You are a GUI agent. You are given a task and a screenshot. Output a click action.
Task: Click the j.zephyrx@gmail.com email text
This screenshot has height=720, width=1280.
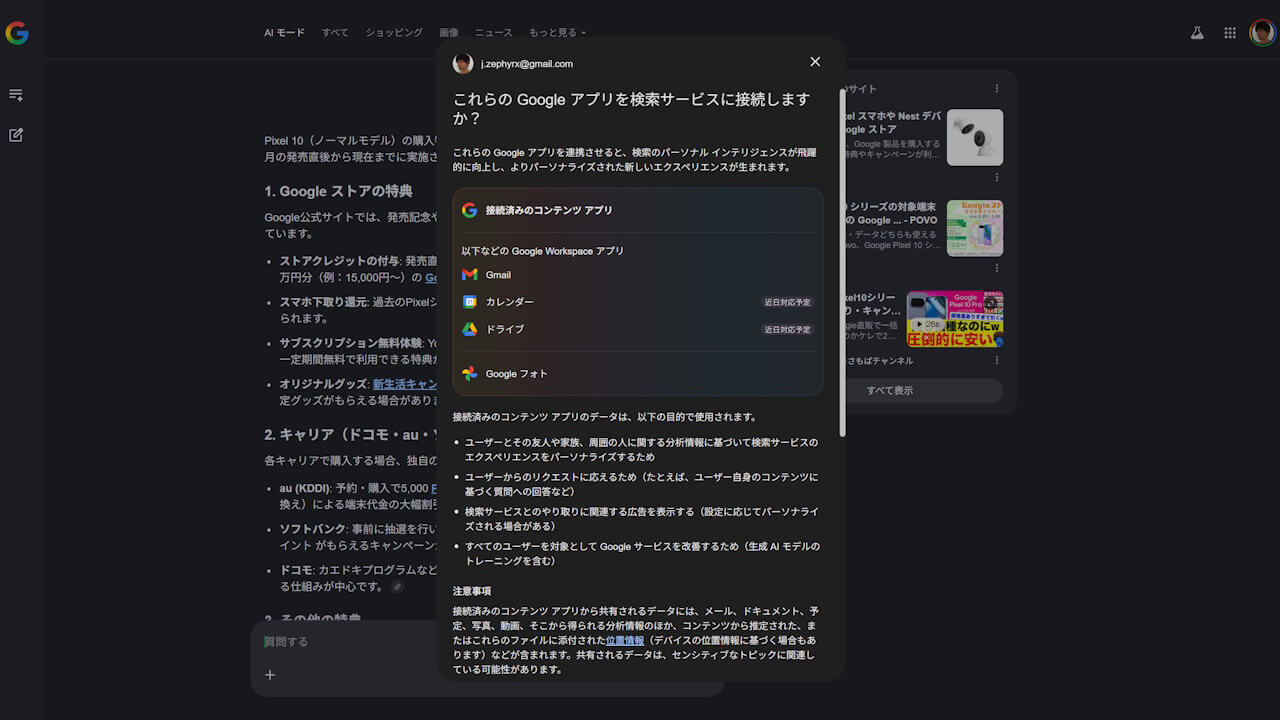[x=527, y=64]
